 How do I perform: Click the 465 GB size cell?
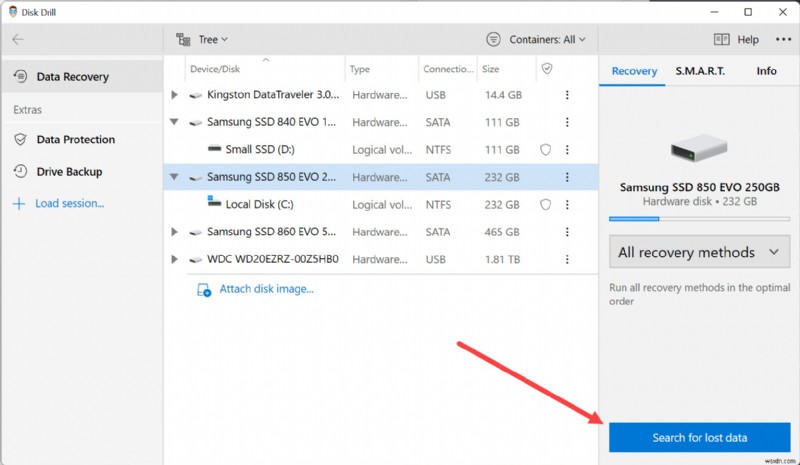tap(502, 232)
